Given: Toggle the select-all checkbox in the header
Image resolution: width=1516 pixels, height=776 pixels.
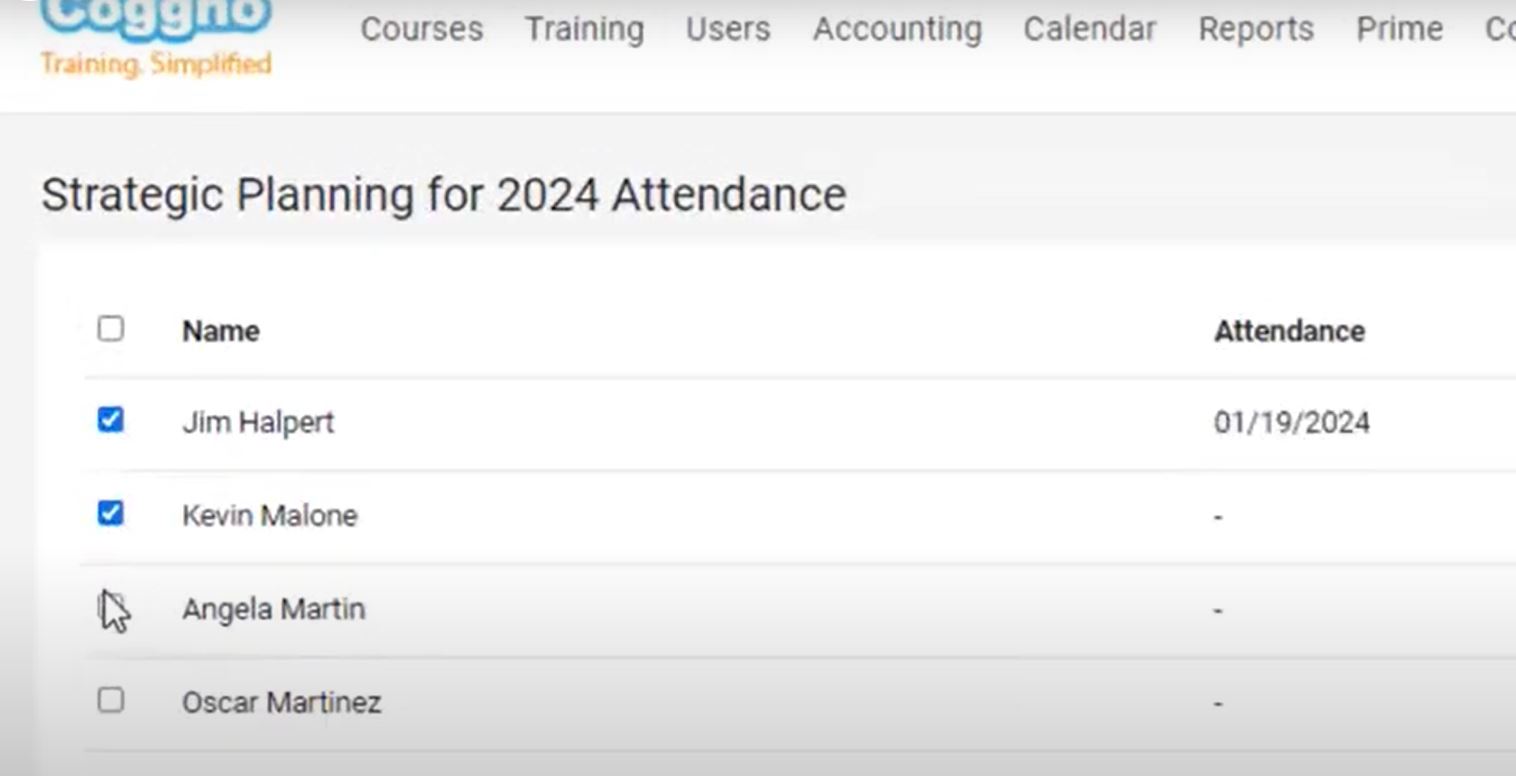Looking at the screenshot, I should [x=111, y=328].
